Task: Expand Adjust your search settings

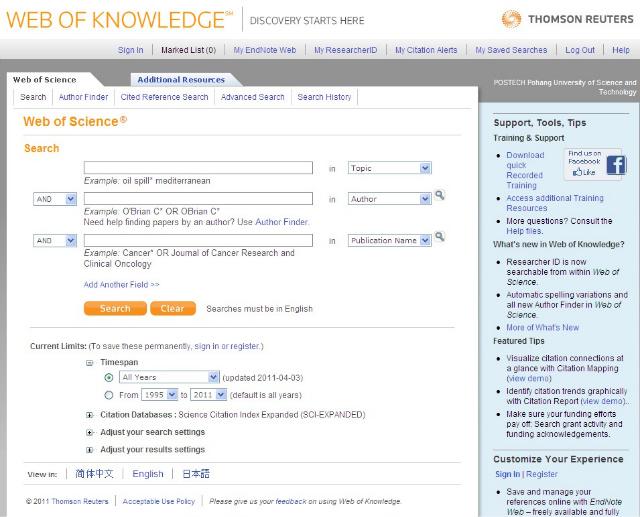Action: (89, 433)
